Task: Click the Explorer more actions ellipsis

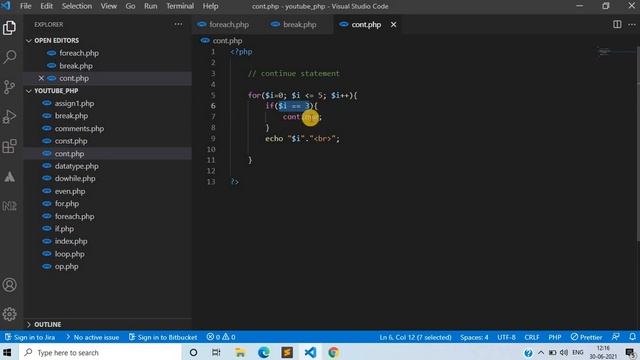Action: [x=178, y=24]
